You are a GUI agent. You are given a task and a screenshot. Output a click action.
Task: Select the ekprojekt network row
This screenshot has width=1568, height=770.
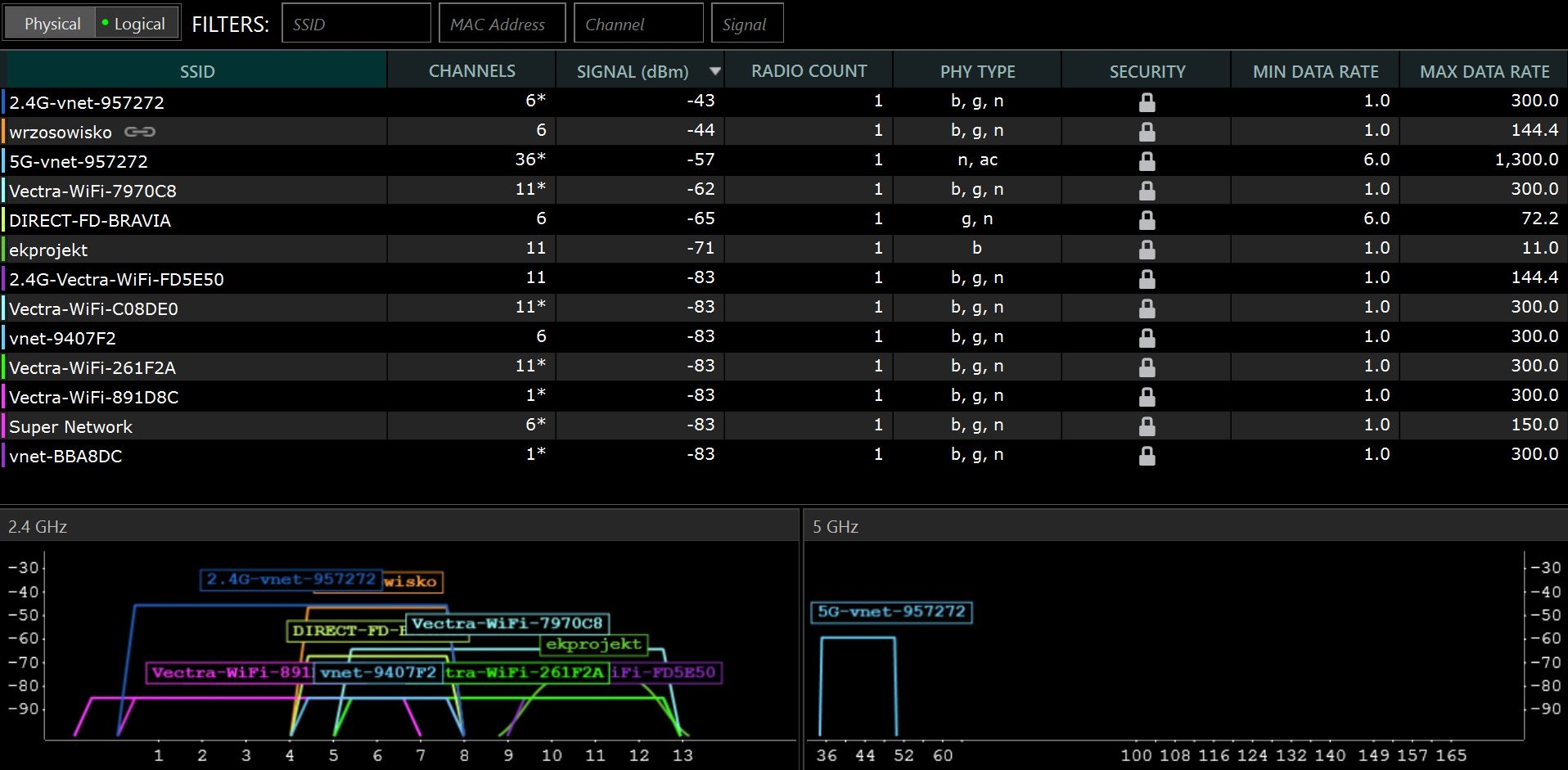[x=784, y=249]
